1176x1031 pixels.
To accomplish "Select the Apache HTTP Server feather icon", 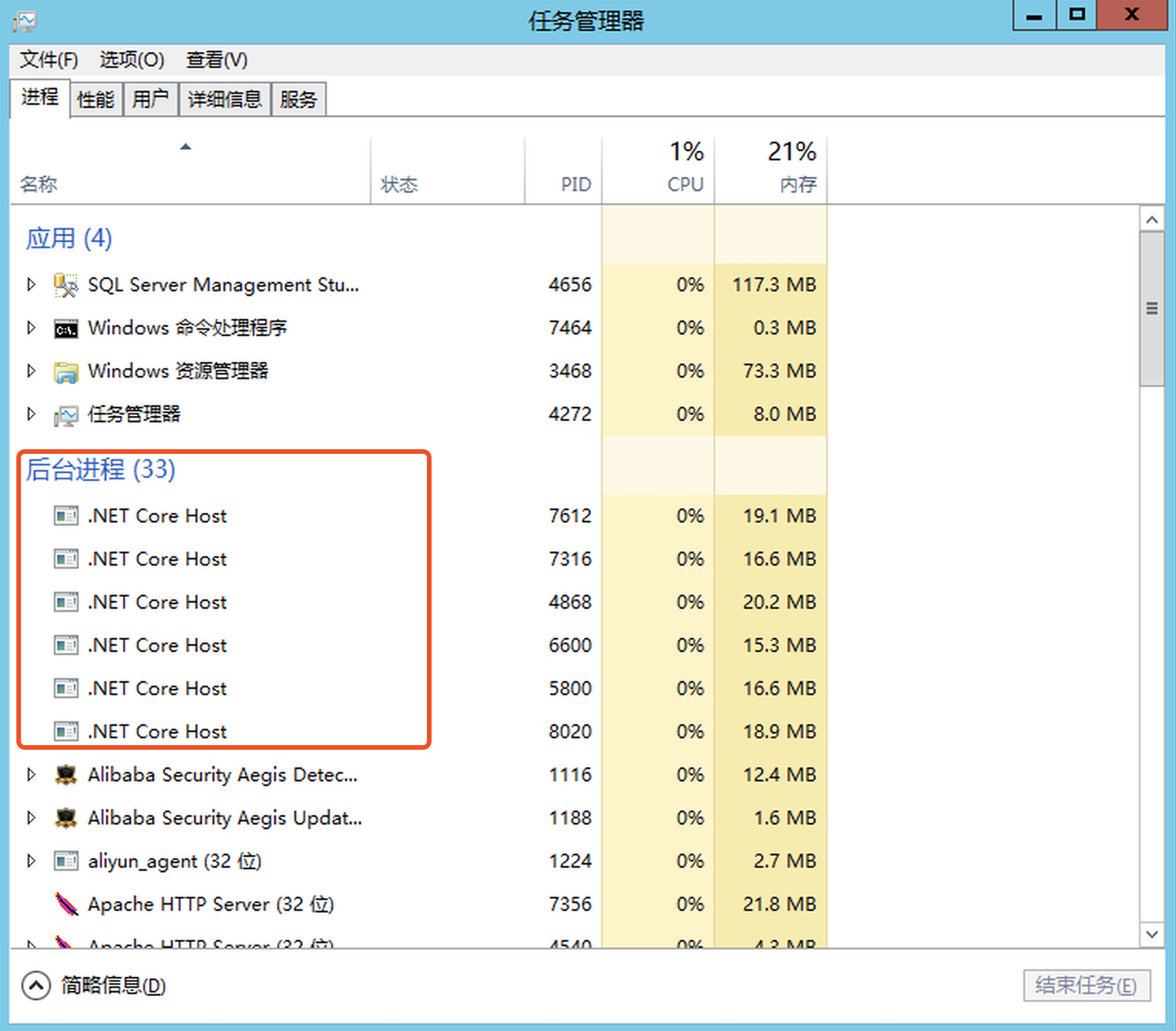I will [x=66, y=904].
